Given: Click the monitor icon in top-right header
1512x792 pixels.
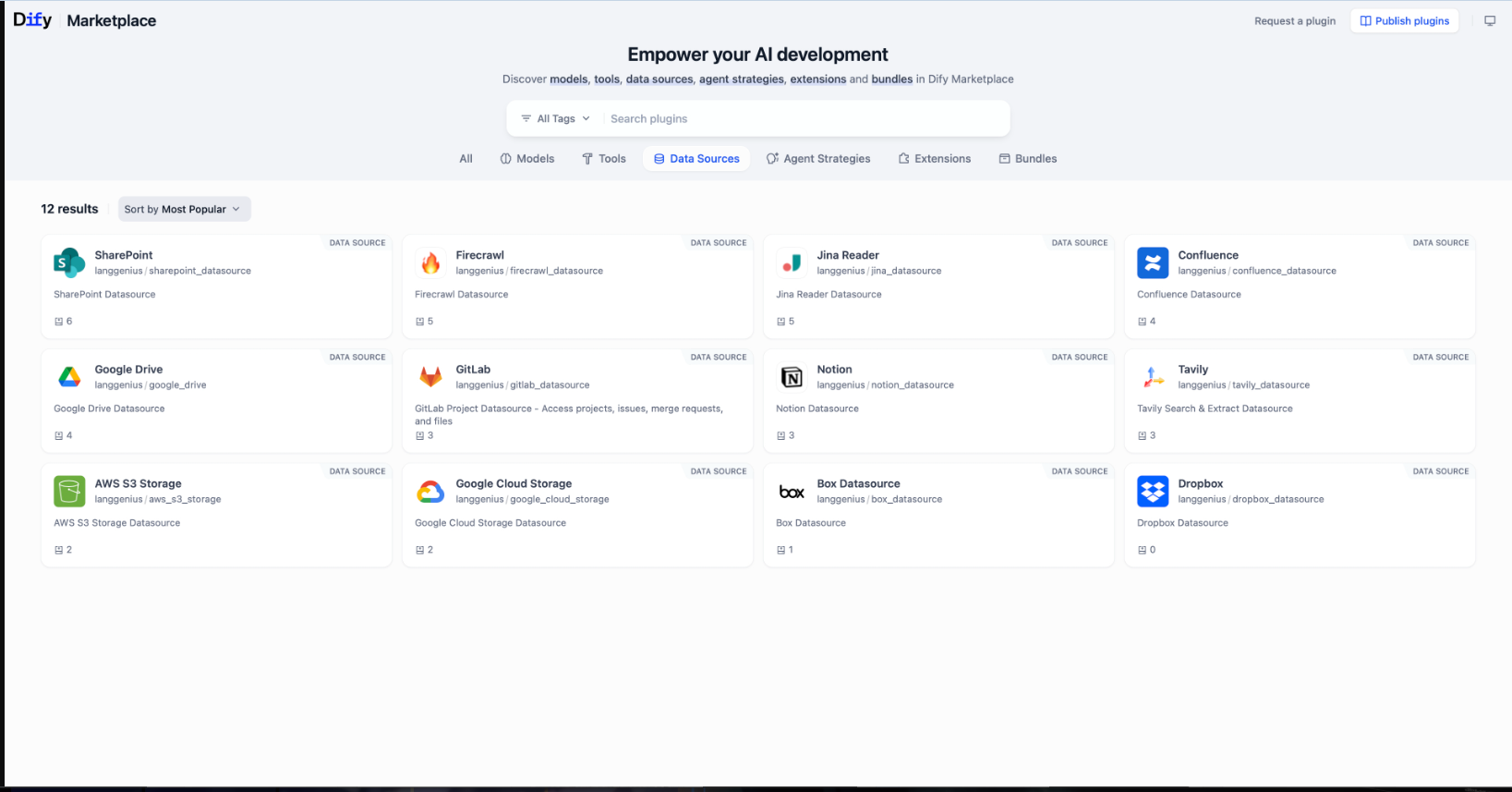Looking at the screenshot, I should [1490, 21].
